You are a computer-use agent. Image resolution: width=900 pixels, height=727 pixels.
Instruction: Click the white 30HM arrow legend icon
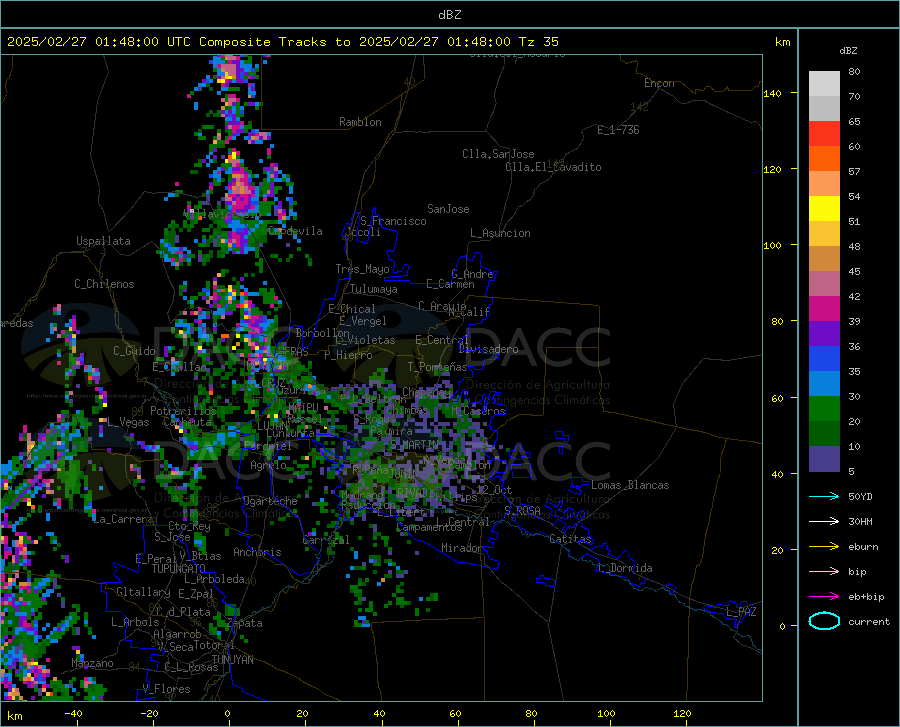point(824,521)
